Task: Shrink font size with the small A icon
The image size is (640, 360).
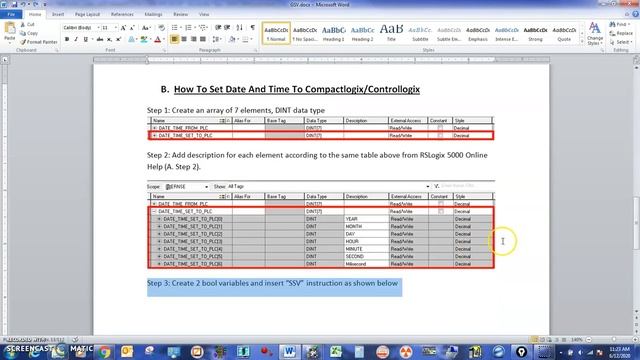Action: click(x=132, y=28)
